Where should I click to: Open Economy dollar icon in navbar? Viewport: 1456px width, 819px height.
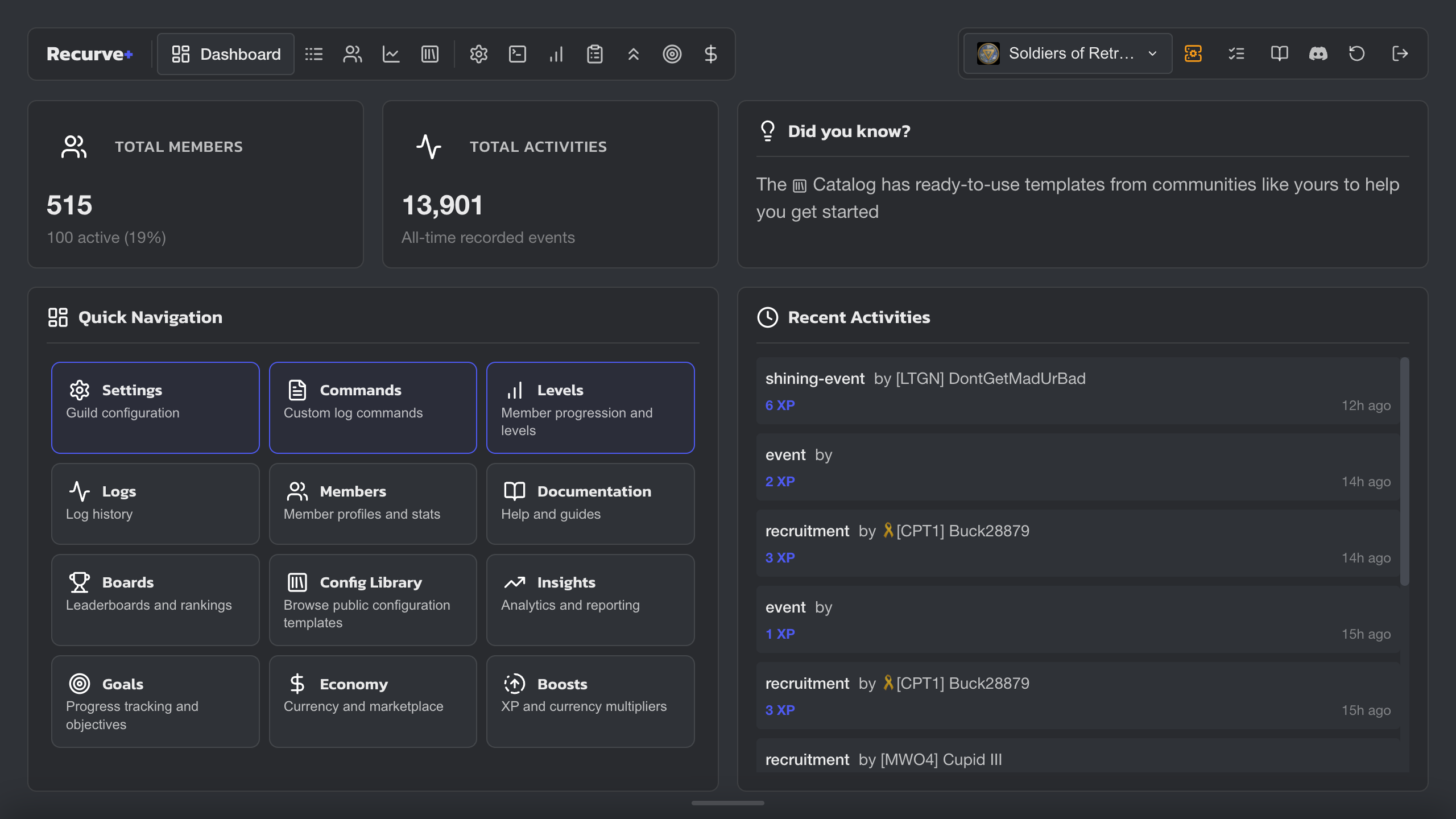pos(711,54)
